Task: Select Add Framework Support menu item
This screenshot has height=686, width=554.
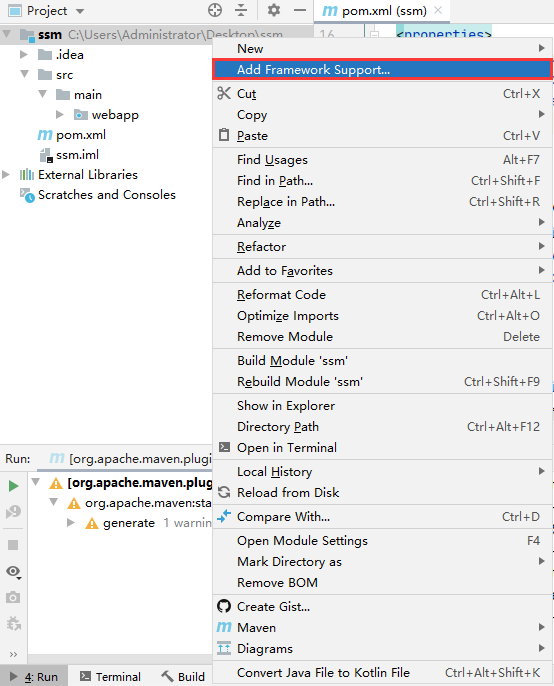Action: pyautogui.click(x=382, y=70)
